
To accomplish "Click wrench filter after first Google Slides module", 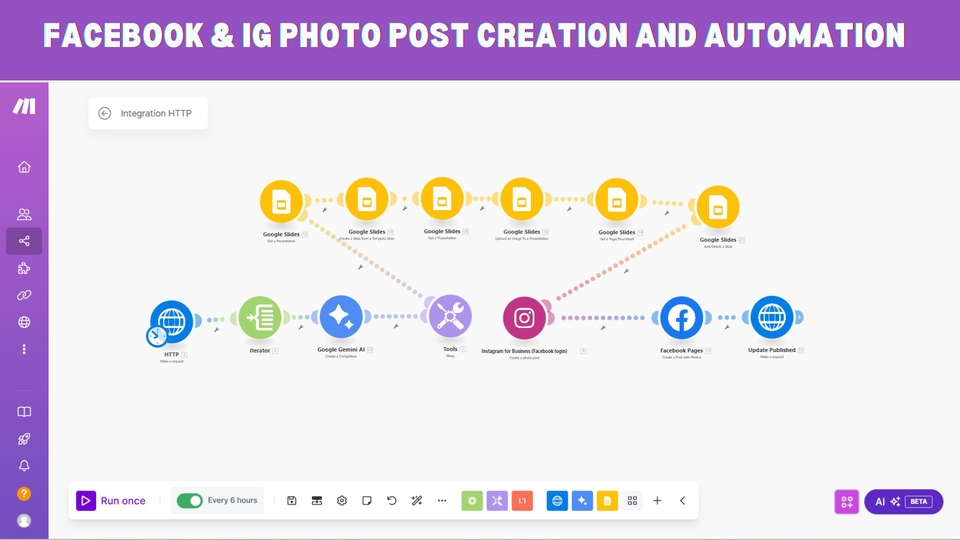I will pos(324,210).
